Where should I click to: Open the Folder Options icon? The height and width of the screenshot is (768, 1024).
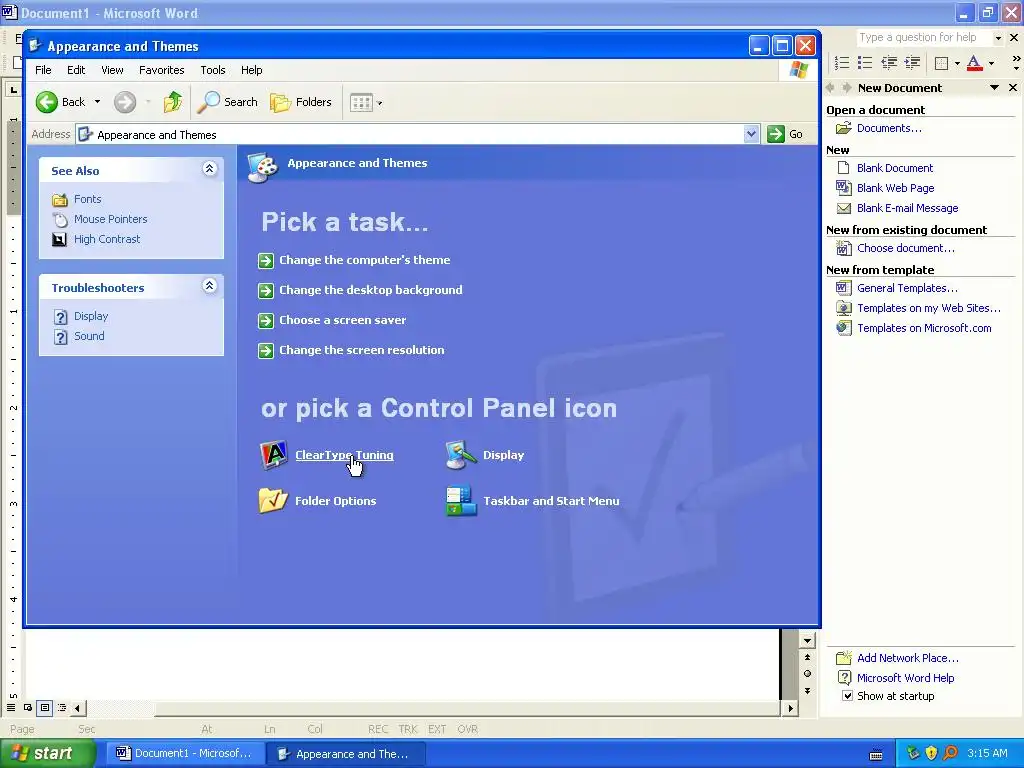pos(273,501)
